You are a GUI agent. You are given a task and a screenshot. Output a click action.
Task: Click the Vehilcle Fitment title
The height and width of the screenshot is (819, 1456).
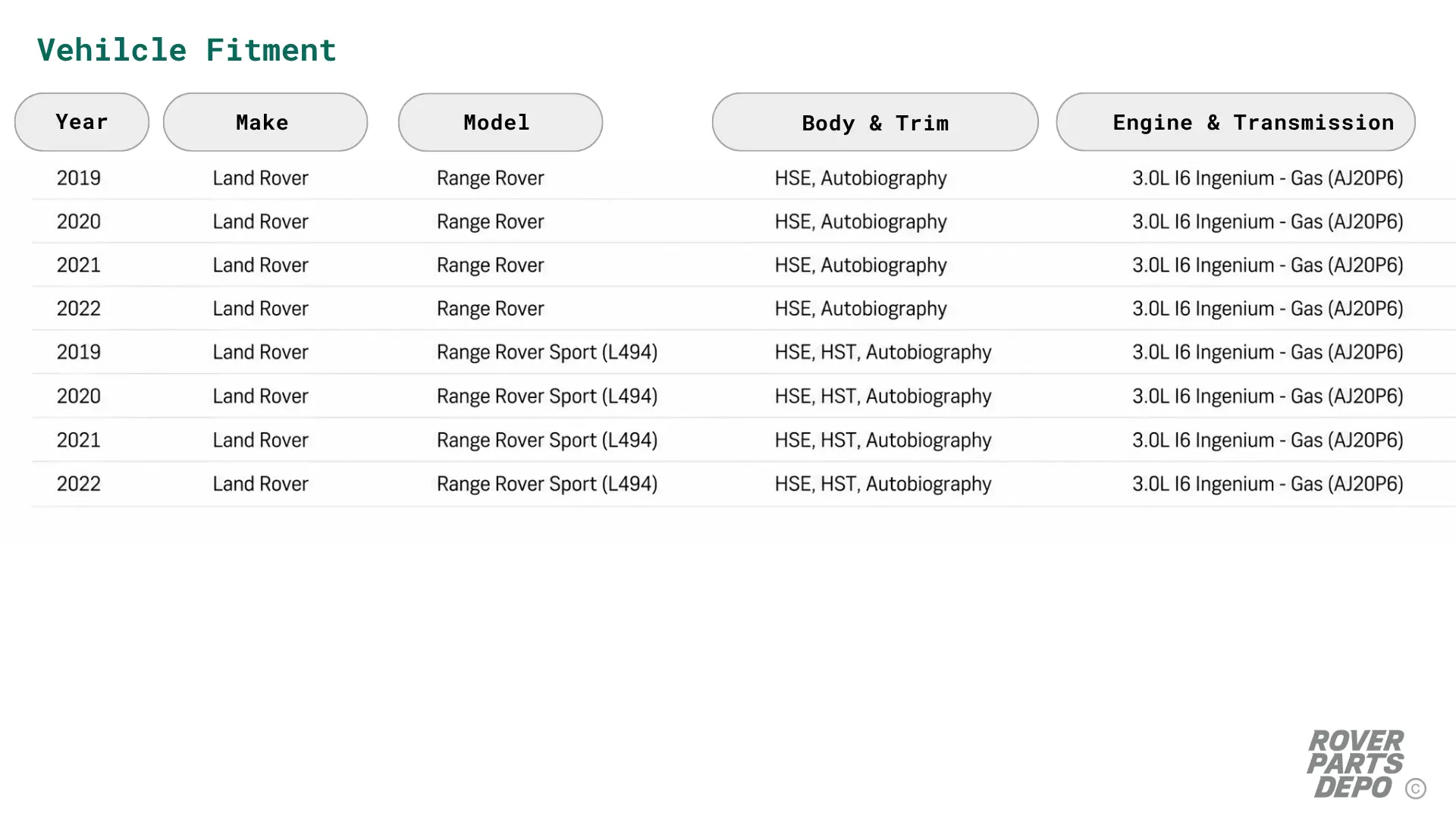tap(187, 50)
